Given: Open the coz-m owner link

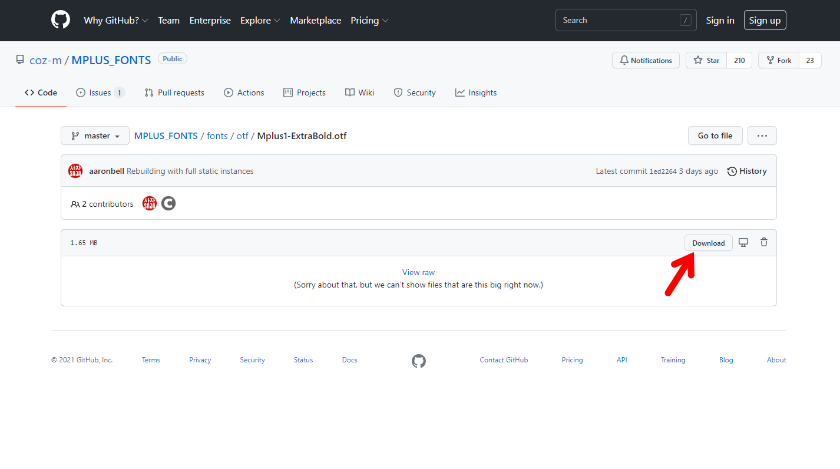Looking at the screenshot, I should (46, 60).
